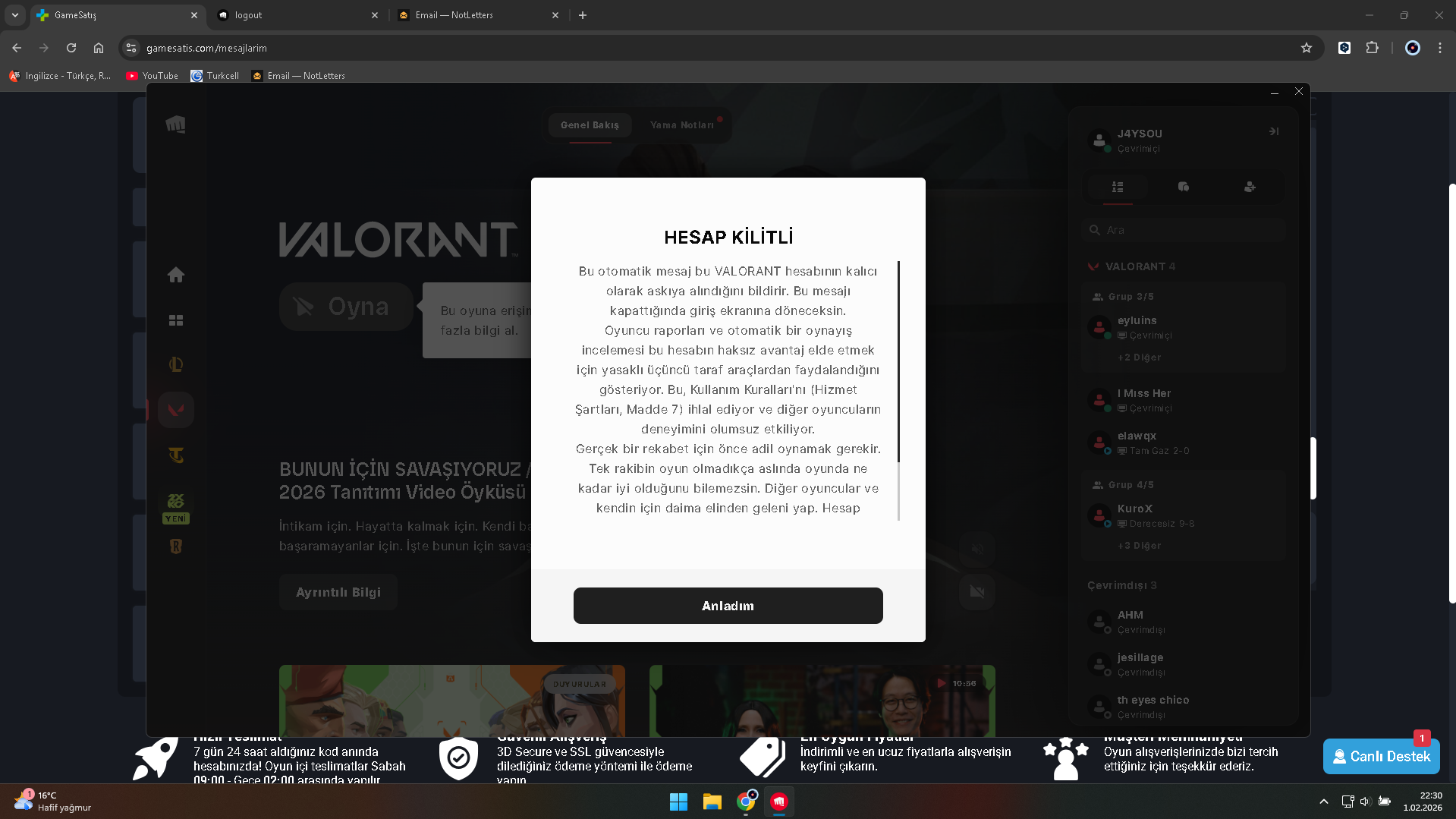Collapse the Çevrimdışı 3 section

(1122, 585)
